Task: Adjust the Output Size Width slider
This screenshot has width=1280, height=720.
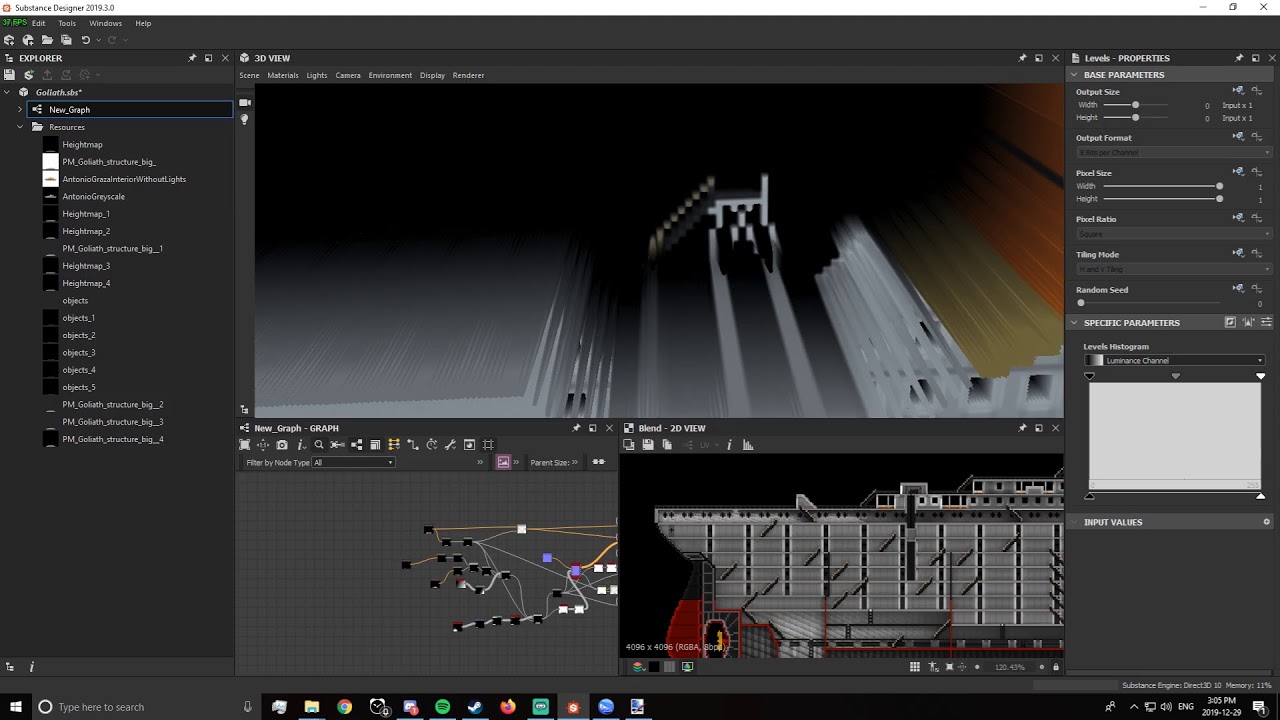Action: click(x=1135, y=105)
